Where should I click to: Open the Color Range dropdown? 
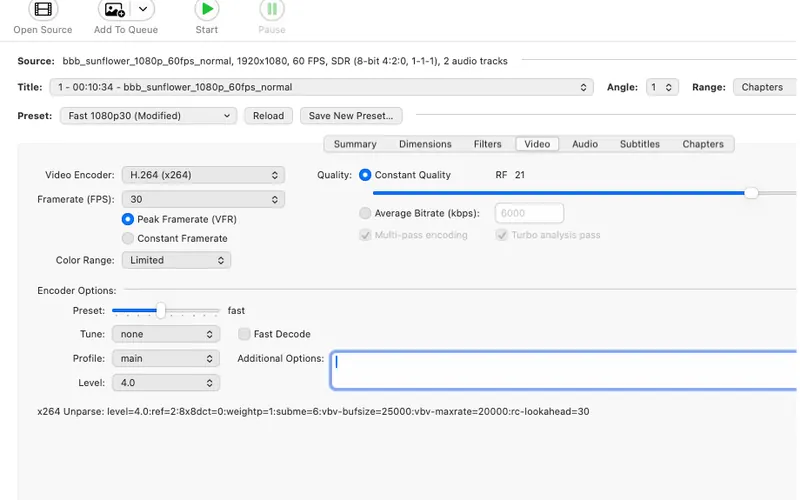pos(176,260)
